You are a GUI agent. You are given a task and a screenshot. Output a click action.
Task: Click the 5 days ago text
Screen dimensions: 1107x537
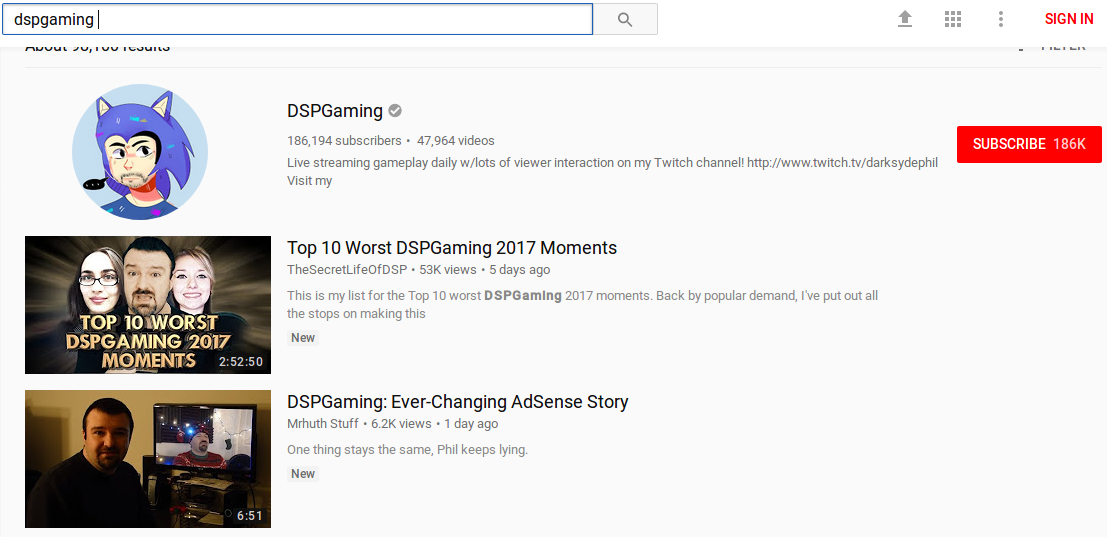coord(520,270)
